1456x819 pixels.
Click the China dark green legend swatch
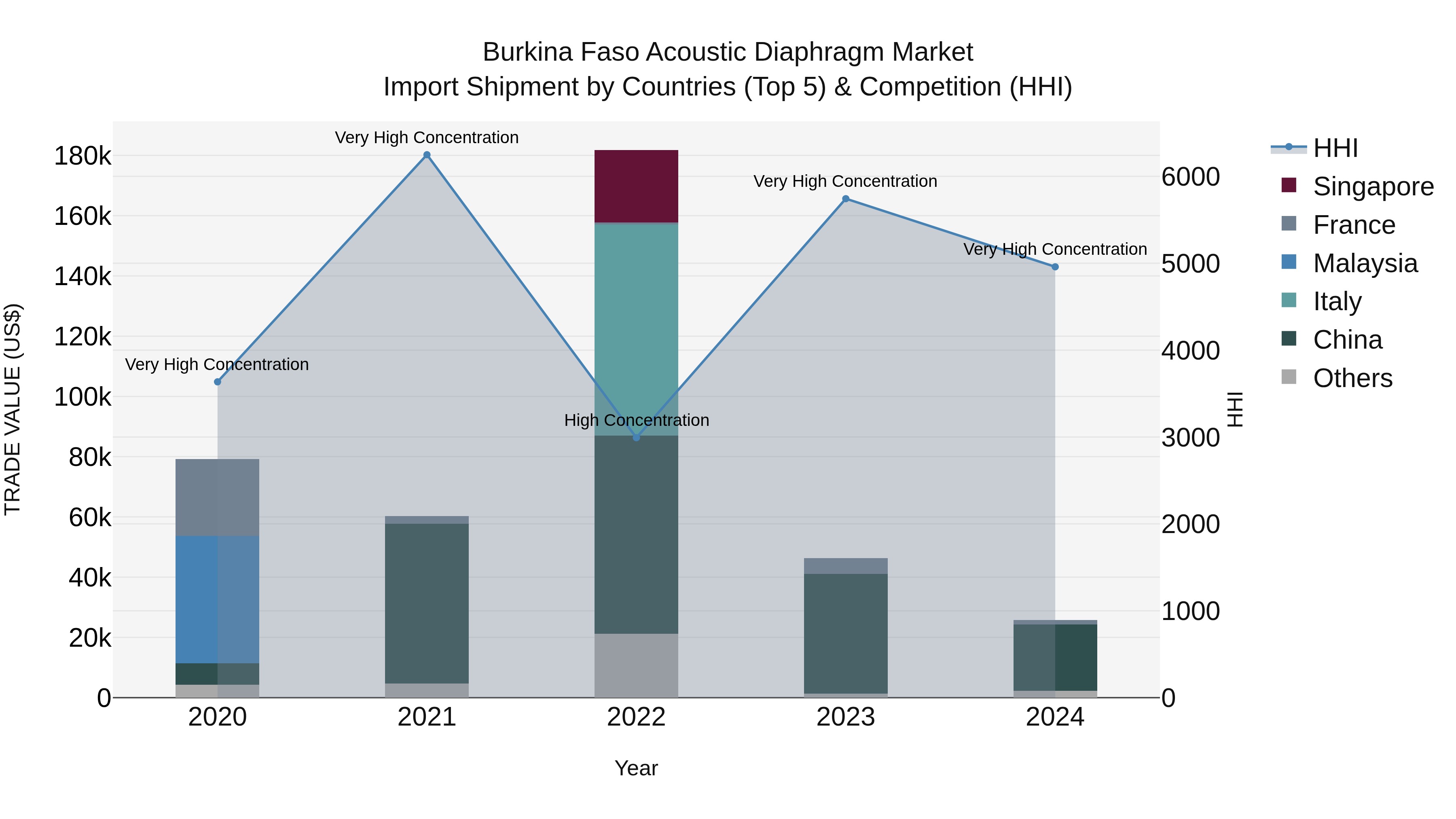1289,338
